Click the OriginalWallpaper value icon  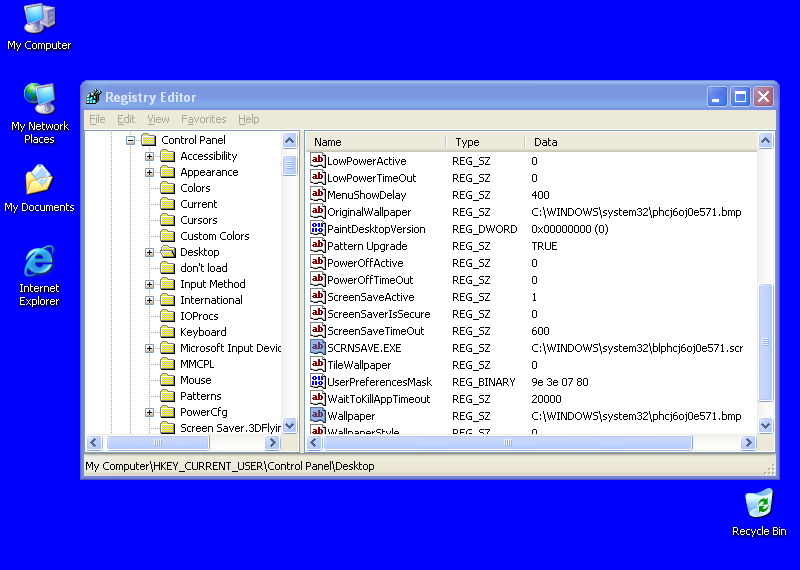(x=317, y=211)
